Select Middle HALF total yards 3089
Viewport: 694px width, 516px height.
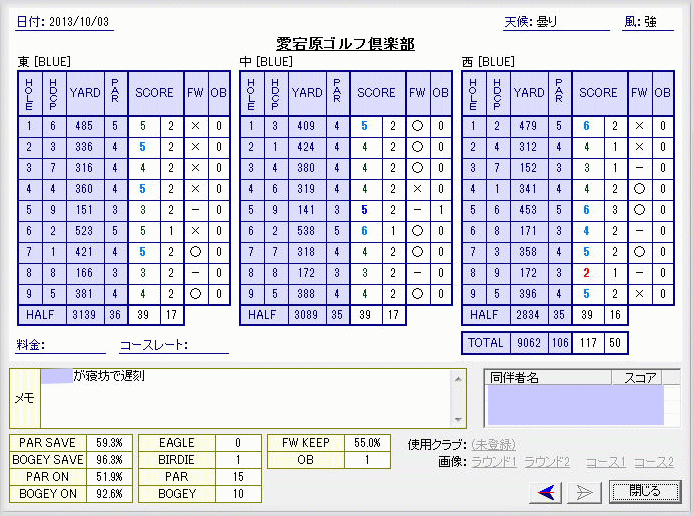click(x=307, y=315)
